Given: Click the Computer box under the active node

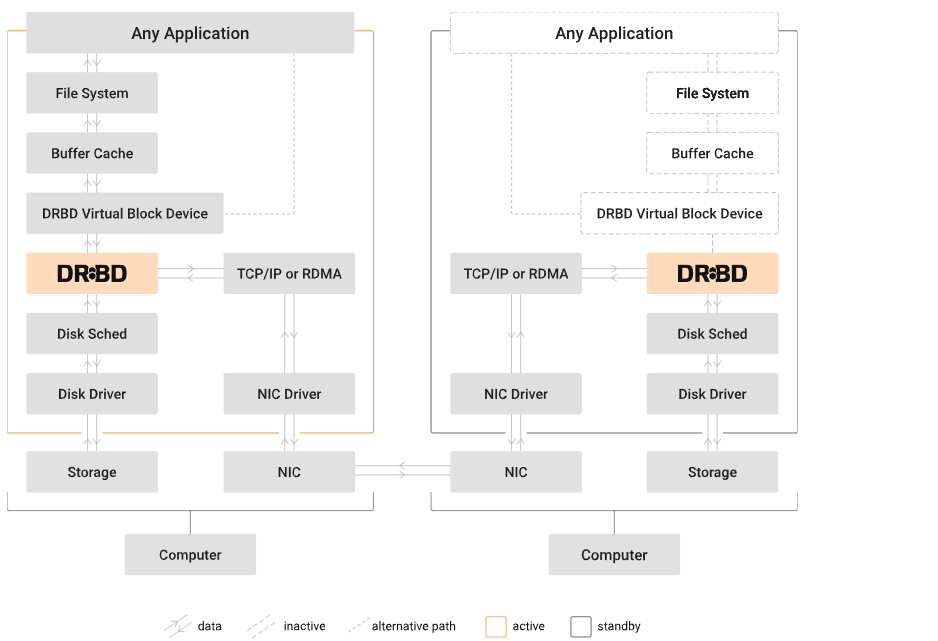Looking at the screenshot, I should [190, 554].
